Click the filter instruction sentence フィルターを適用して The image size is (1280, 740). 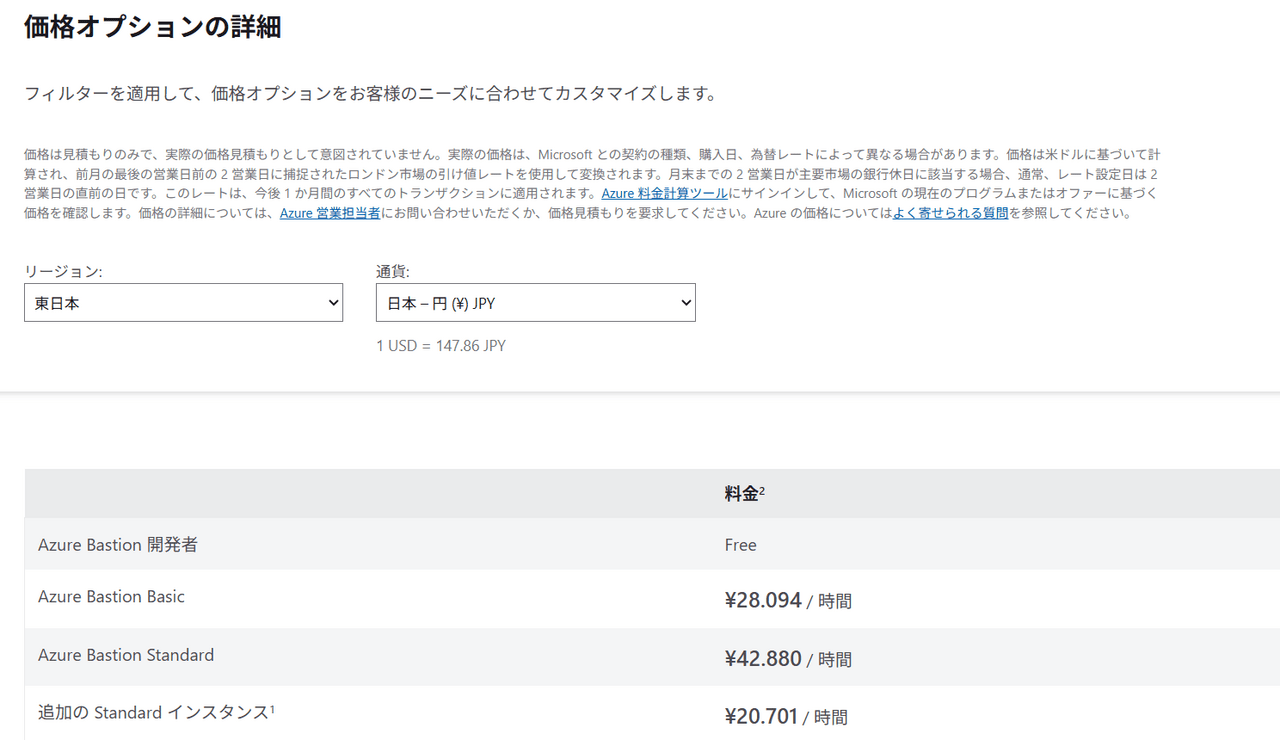371,94
